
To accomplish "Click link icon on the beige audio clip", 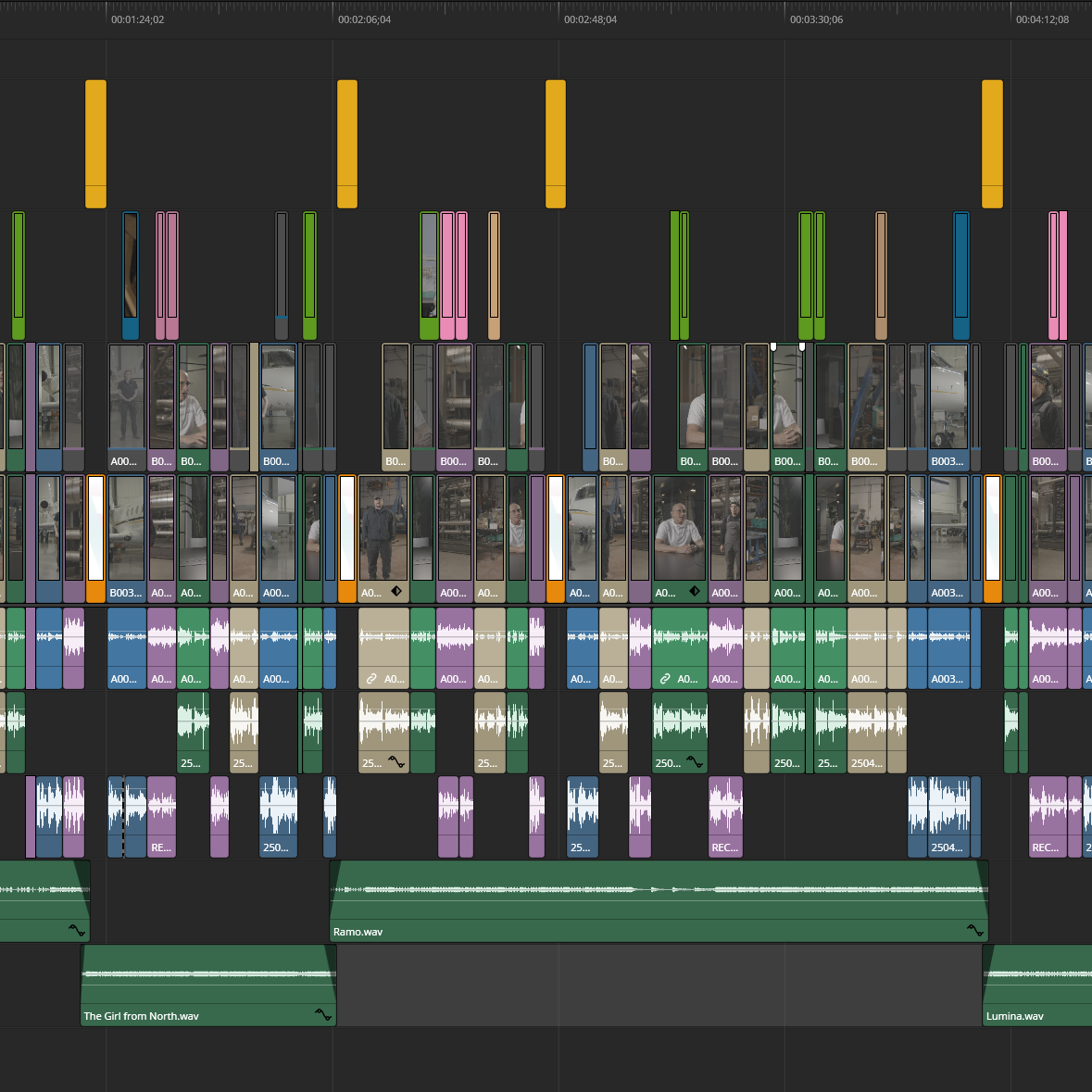I will tap(371, 679).
